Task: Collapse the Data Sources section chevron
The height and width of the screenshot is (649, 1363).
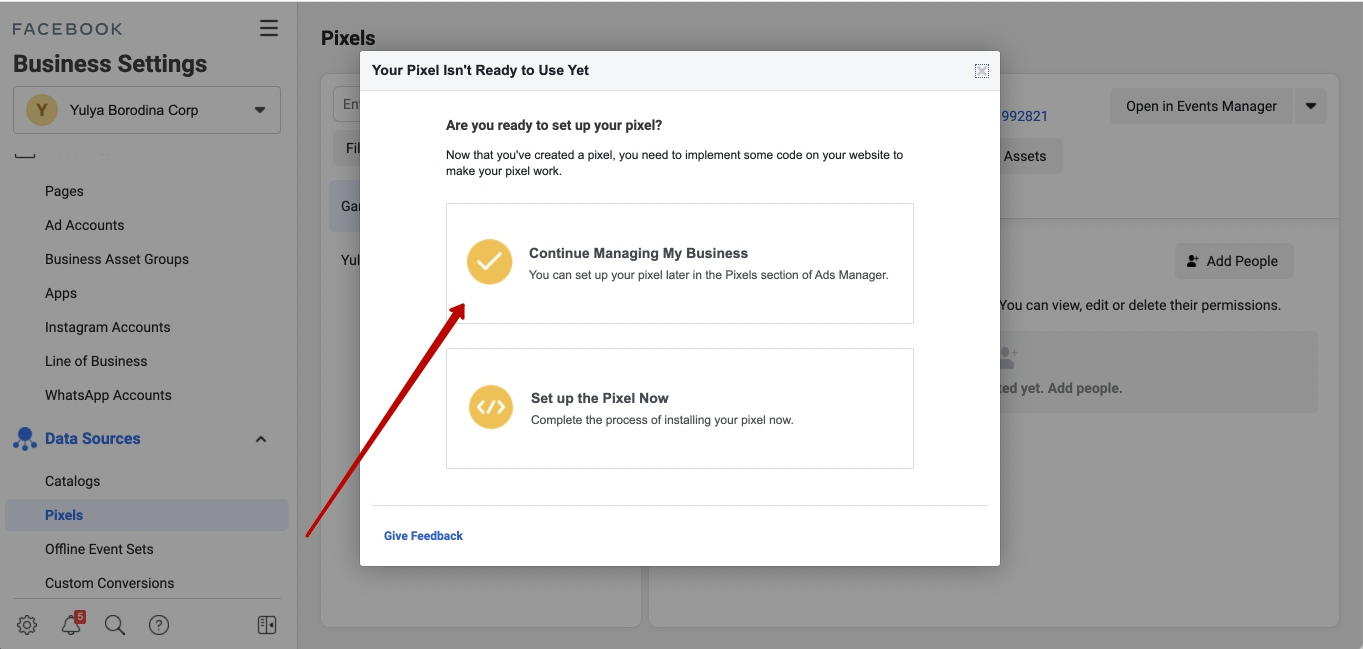Action: [261, 439]
